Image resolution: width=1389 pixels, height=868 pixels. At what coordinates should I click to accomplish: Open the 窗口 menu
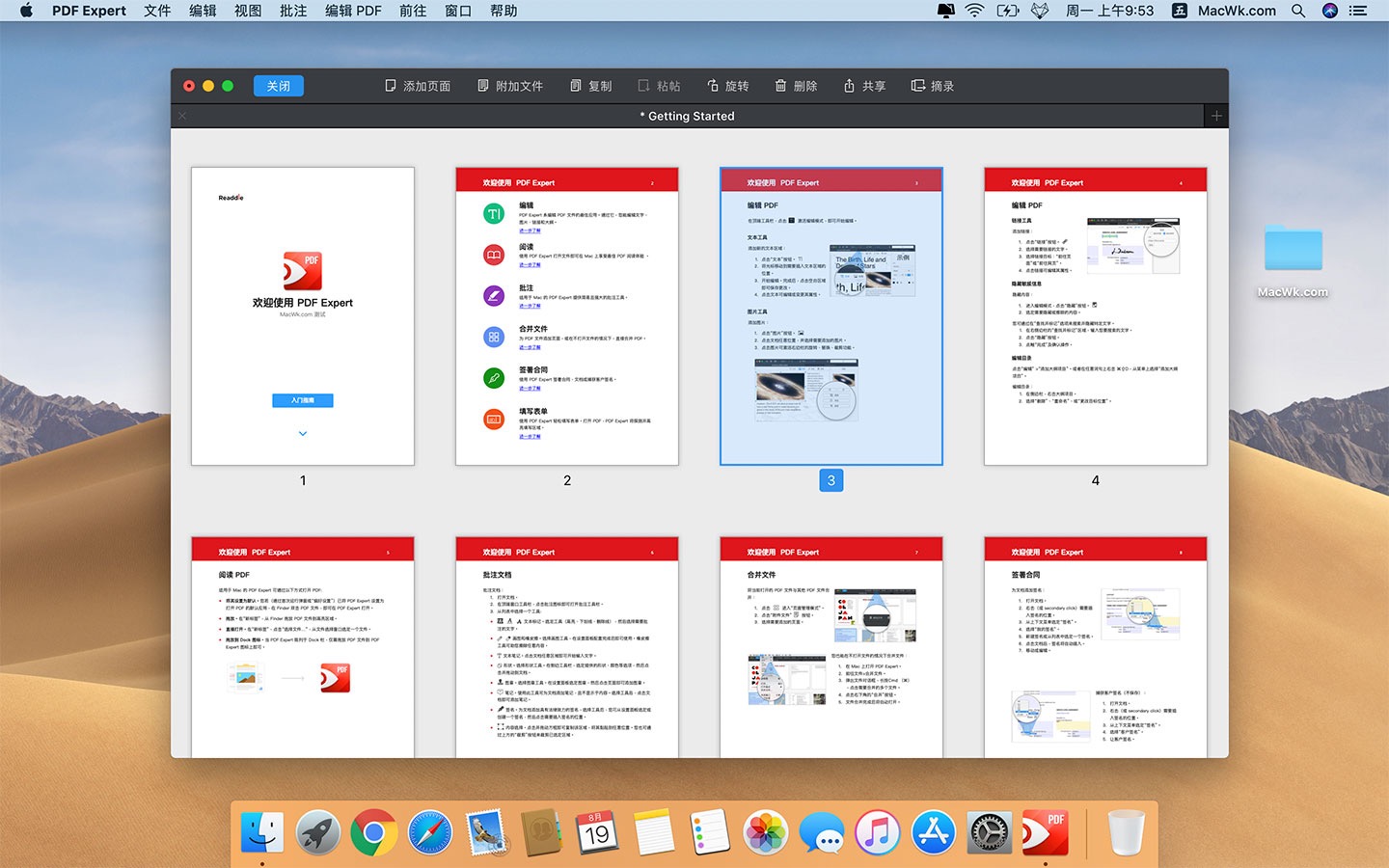tap(458, 11)
